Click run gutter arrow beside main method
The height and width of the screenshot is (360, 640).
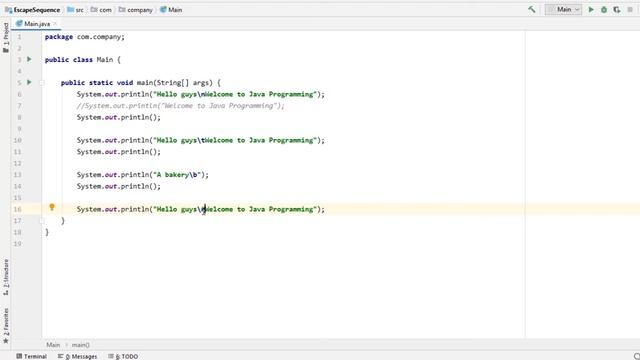point(29,82)
